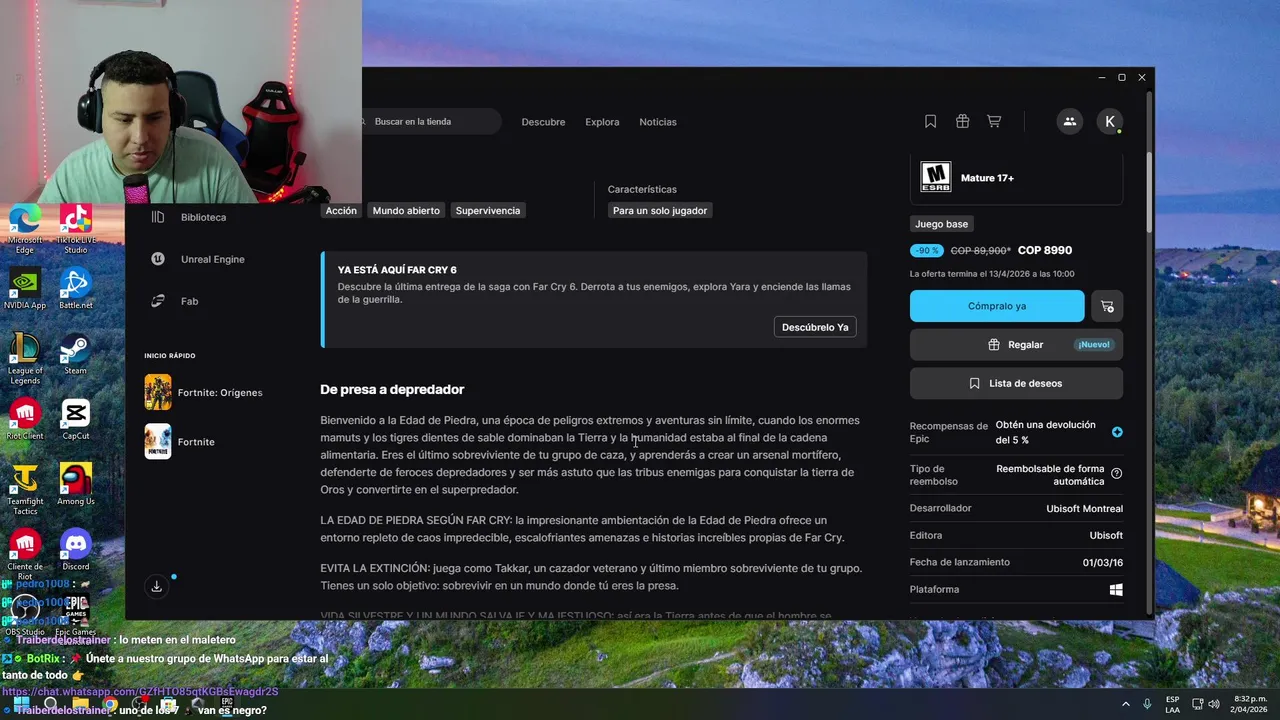This screenshot has width=1280, height=720.
Task: Open Discord desktop shortcut
Action: pyautogui.click(x=76, y=550)
